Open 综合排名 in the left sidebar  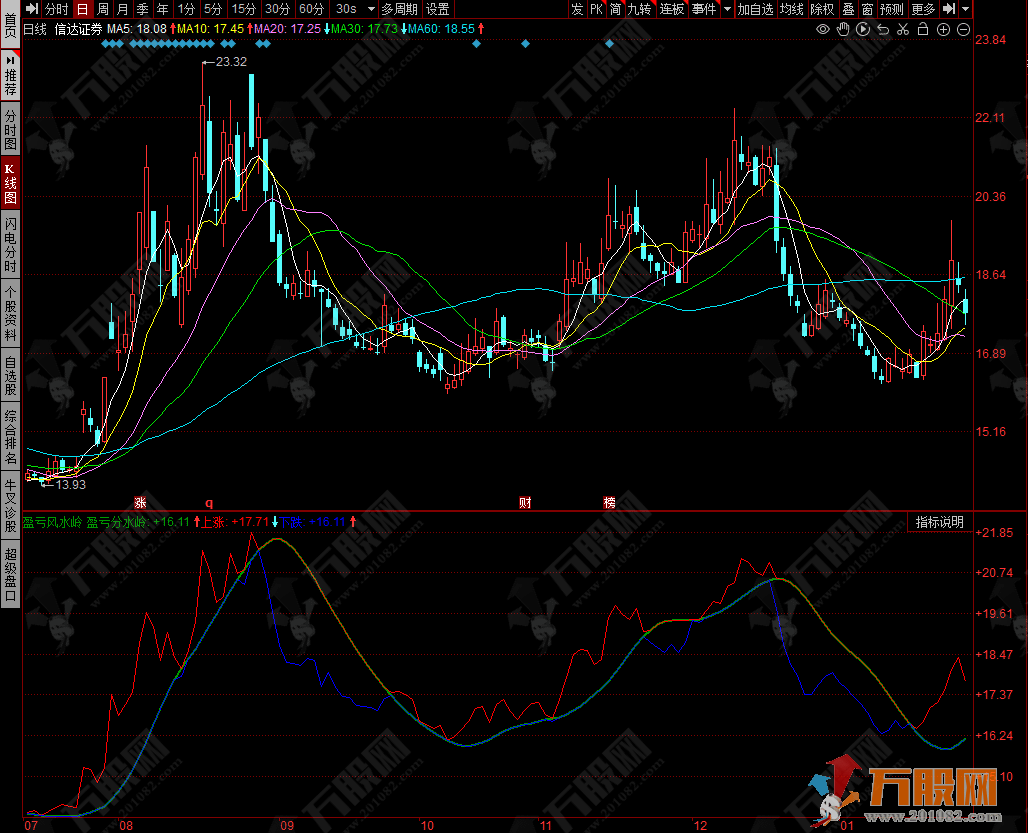tap(10, 436)
